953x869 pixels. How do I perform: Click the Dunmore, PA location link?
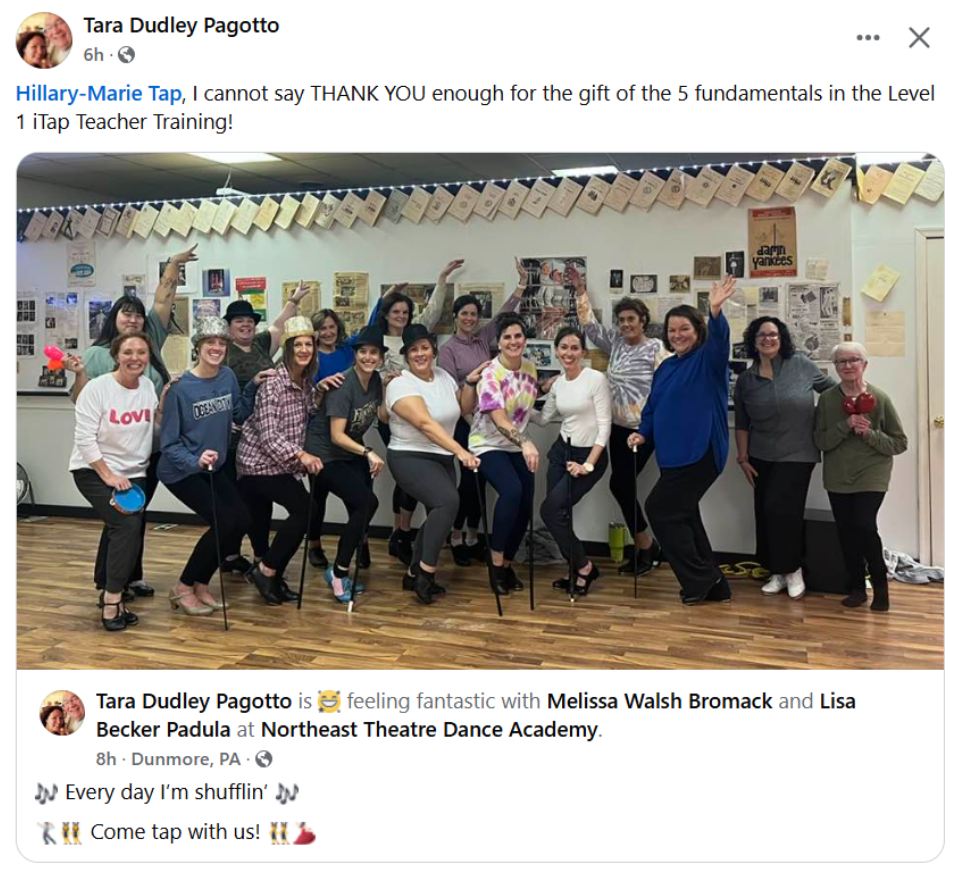(186, 759)
